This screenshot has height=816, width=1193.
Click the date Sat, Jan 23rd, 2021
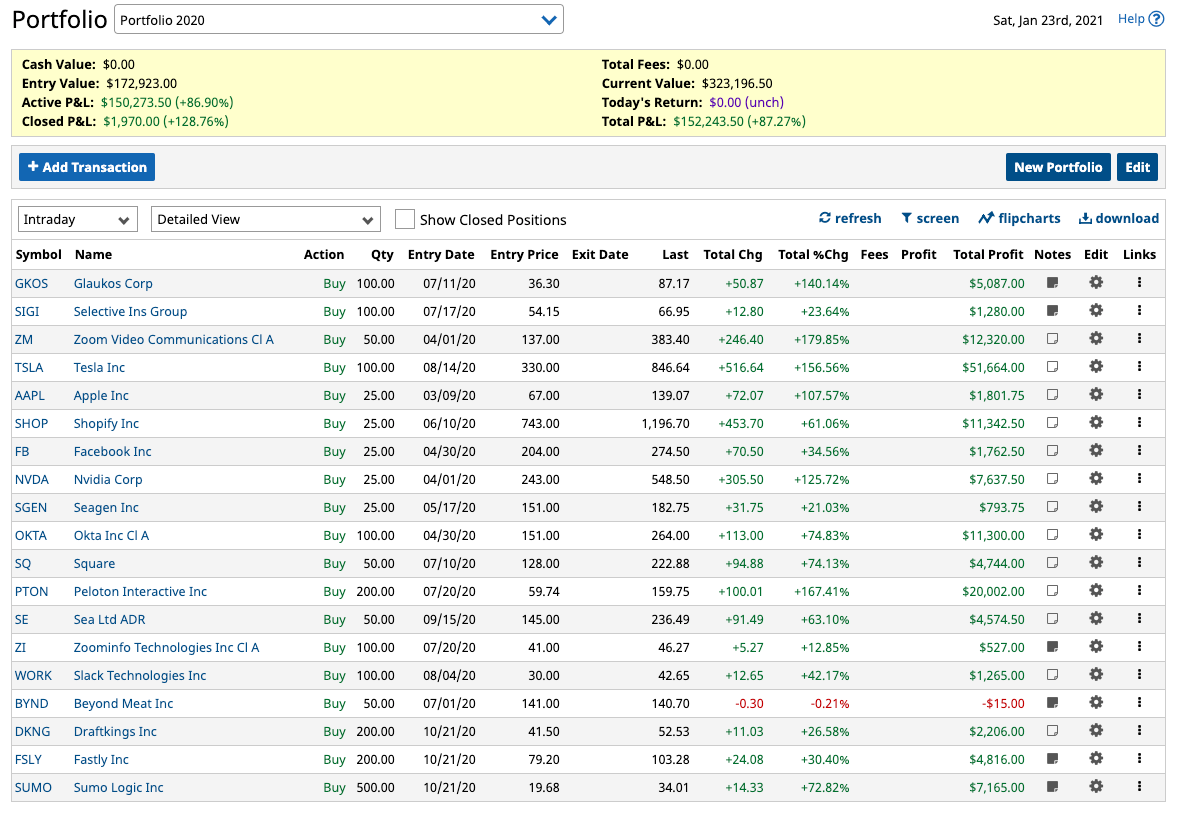[x=1048, y=21]
